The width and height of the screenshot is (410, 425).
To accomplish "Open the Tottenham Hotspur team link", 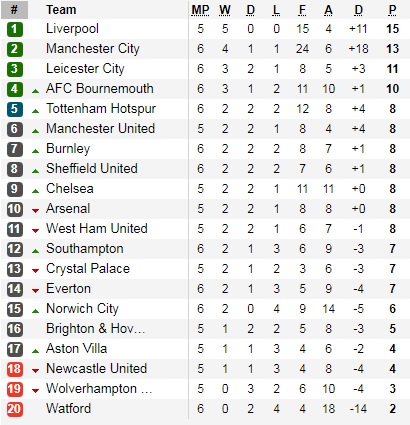I will [101, 109].
